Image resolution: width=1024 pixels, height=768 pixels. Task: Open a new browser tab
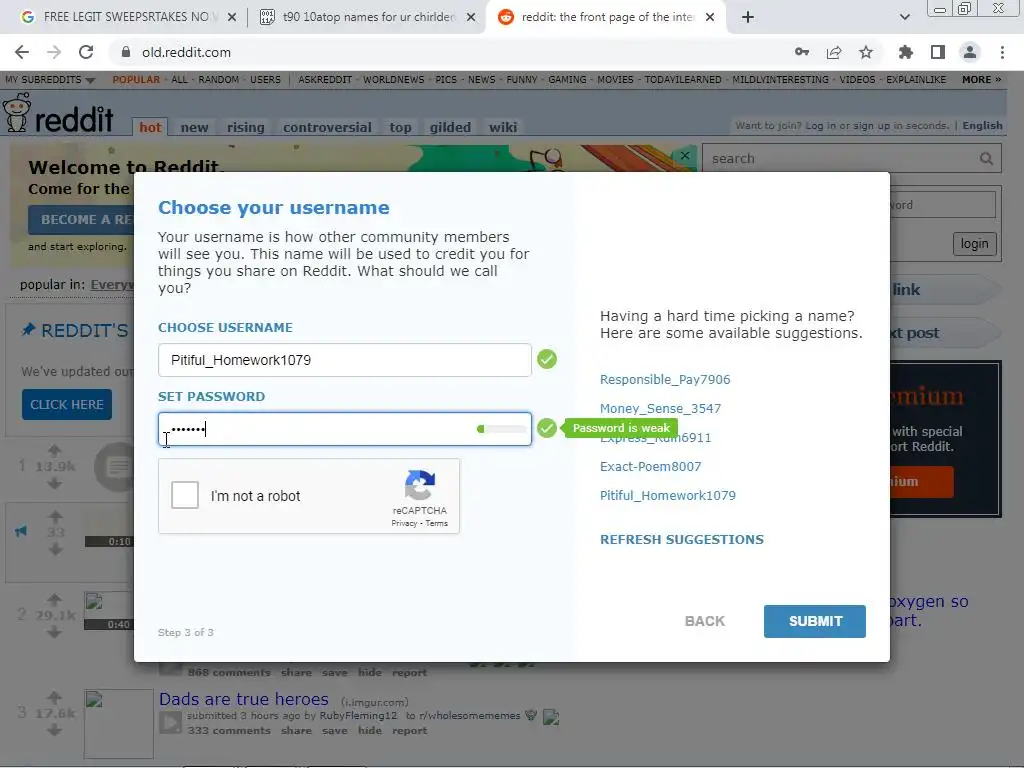(748, 17)
